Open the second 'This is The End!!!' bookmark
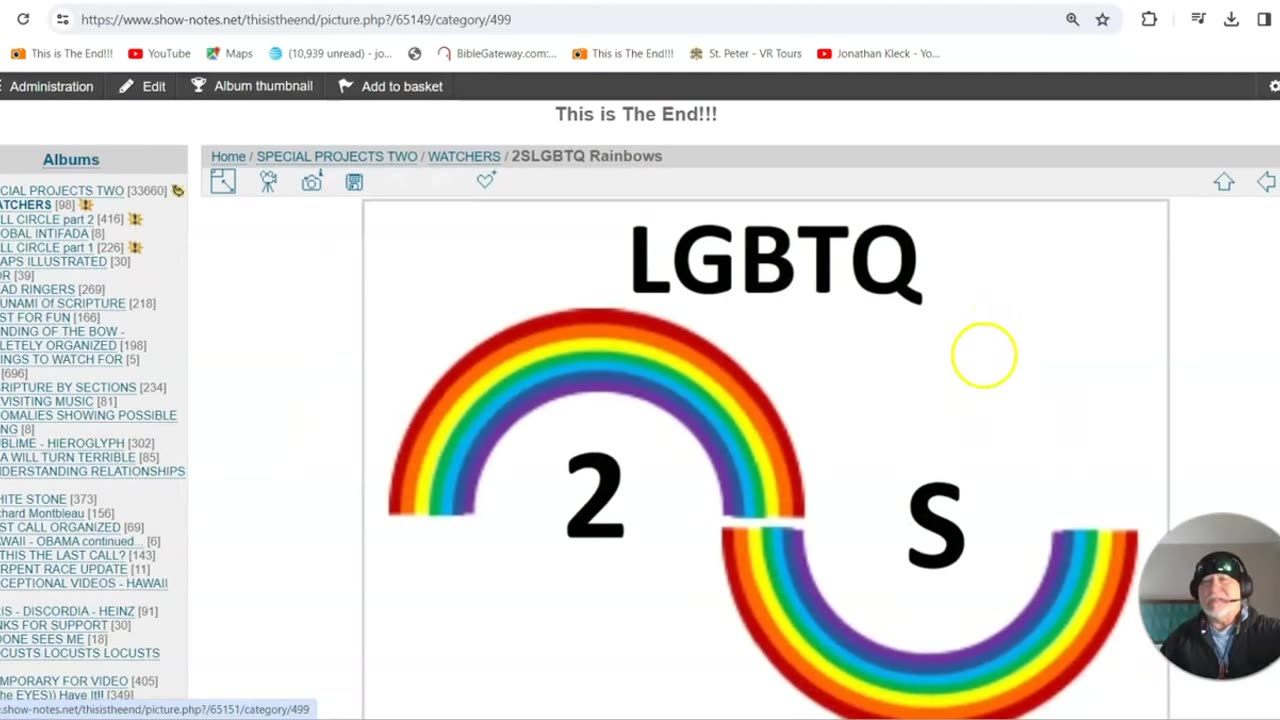The height and width of the screenshot is (720, 1280). point(623,54)
